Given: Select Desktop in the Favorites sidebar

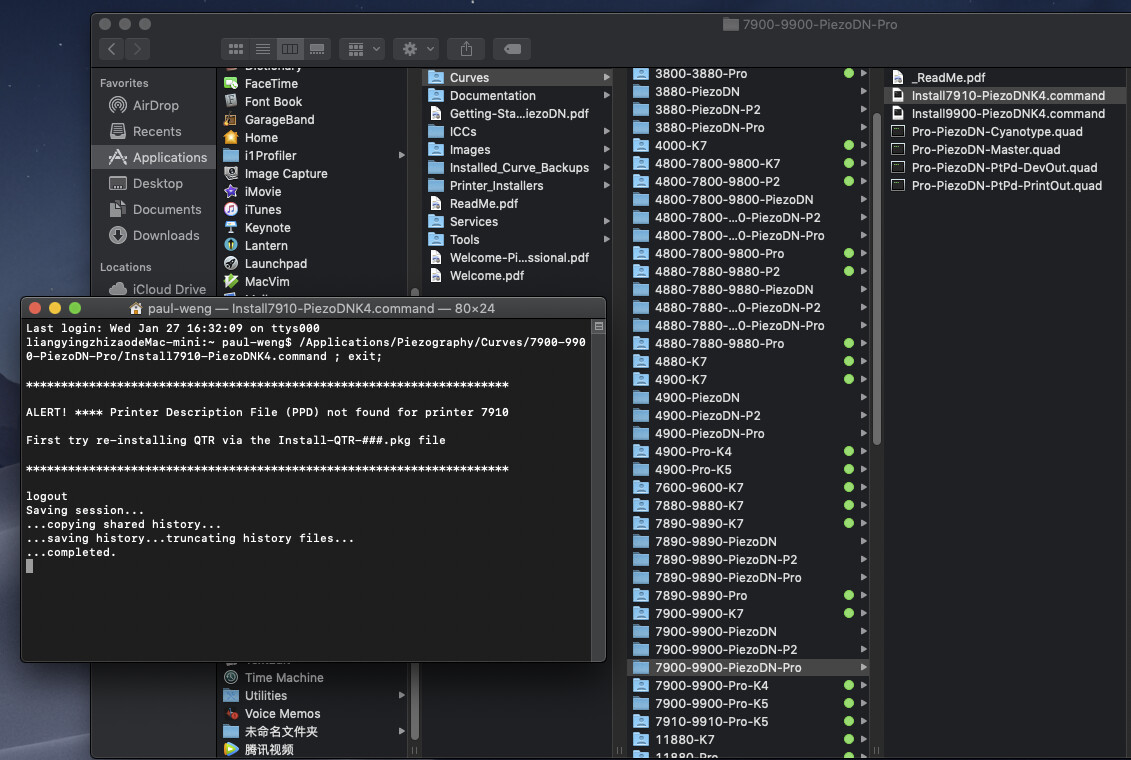Looking at the screenshot, I should [157, 183].
